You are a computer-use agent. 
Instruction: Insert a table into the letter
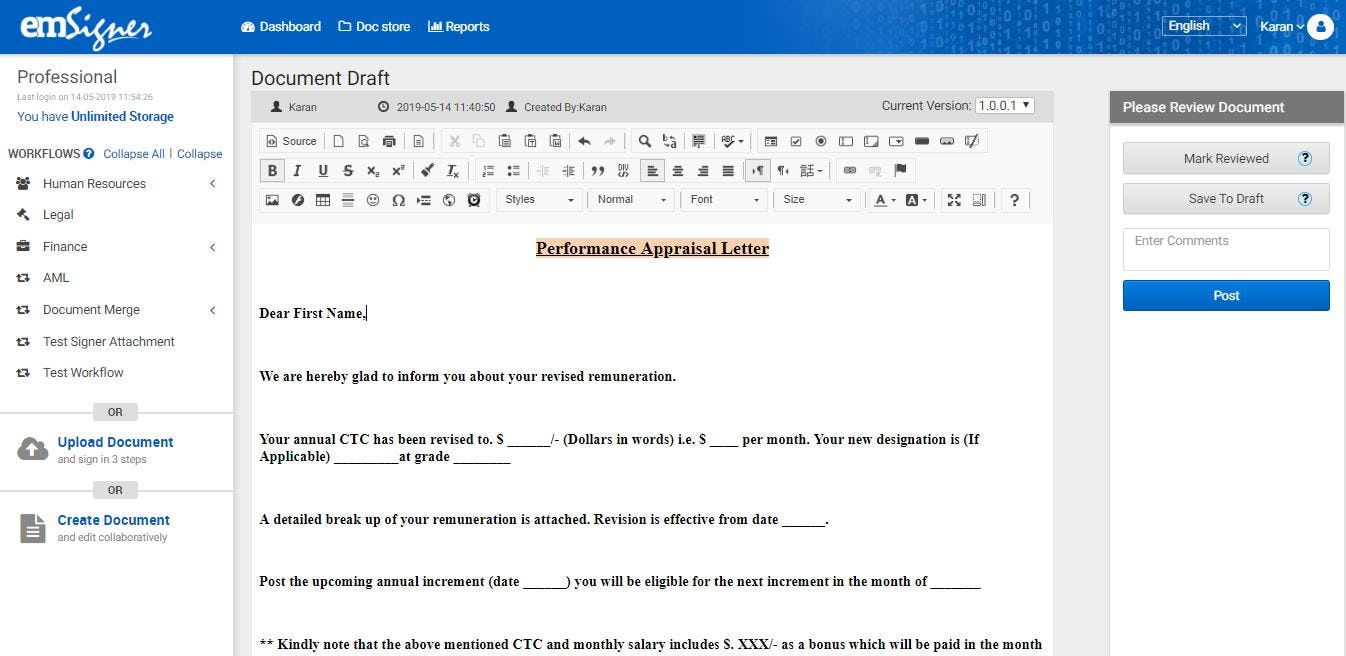click(x=322, y=200)
